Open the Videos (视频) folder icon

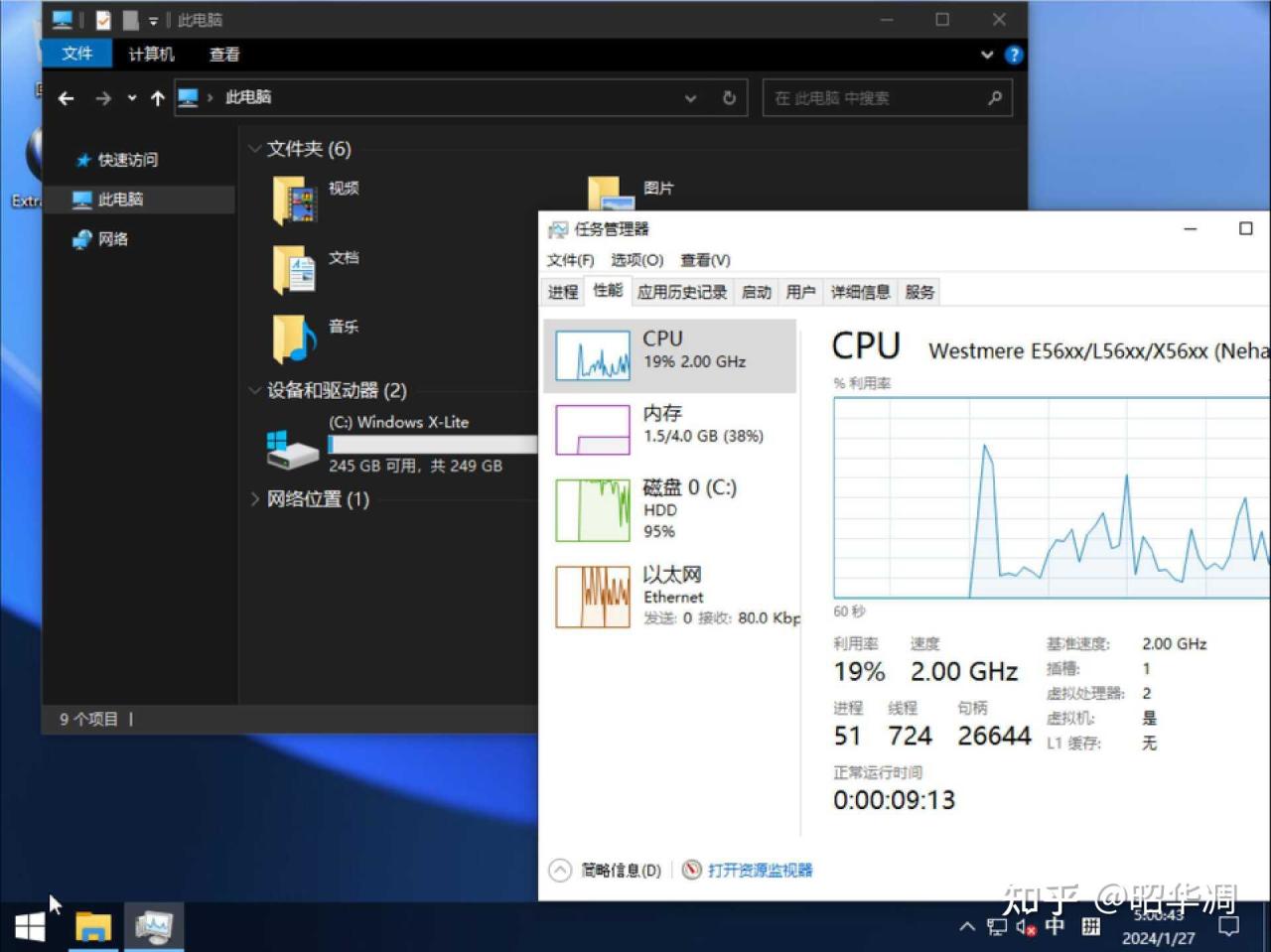pos(294,202)
